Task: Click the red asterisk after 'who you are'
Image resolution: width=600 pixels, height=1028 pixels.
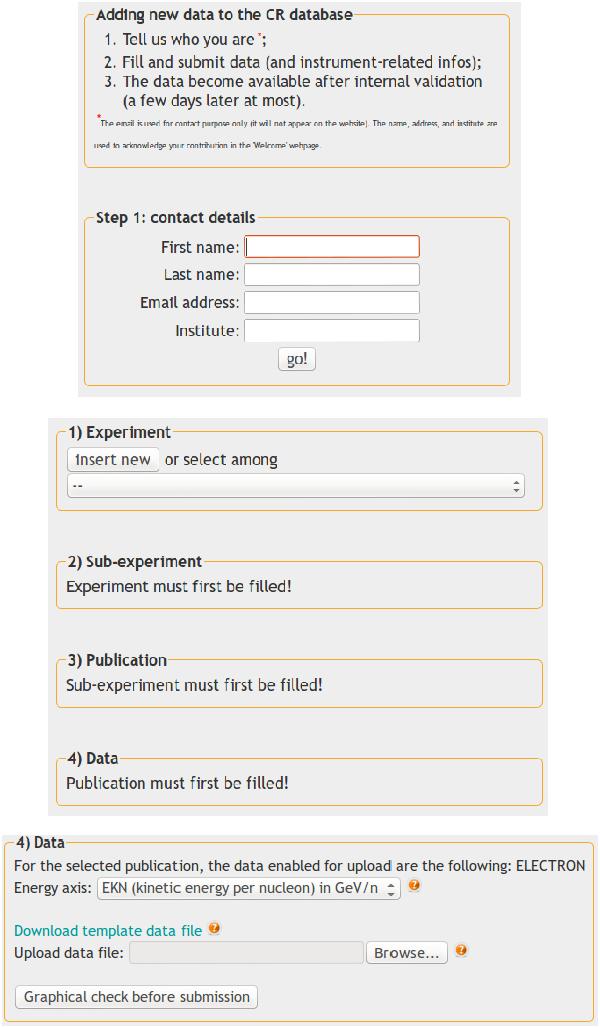Action: (x=260, y=37)
